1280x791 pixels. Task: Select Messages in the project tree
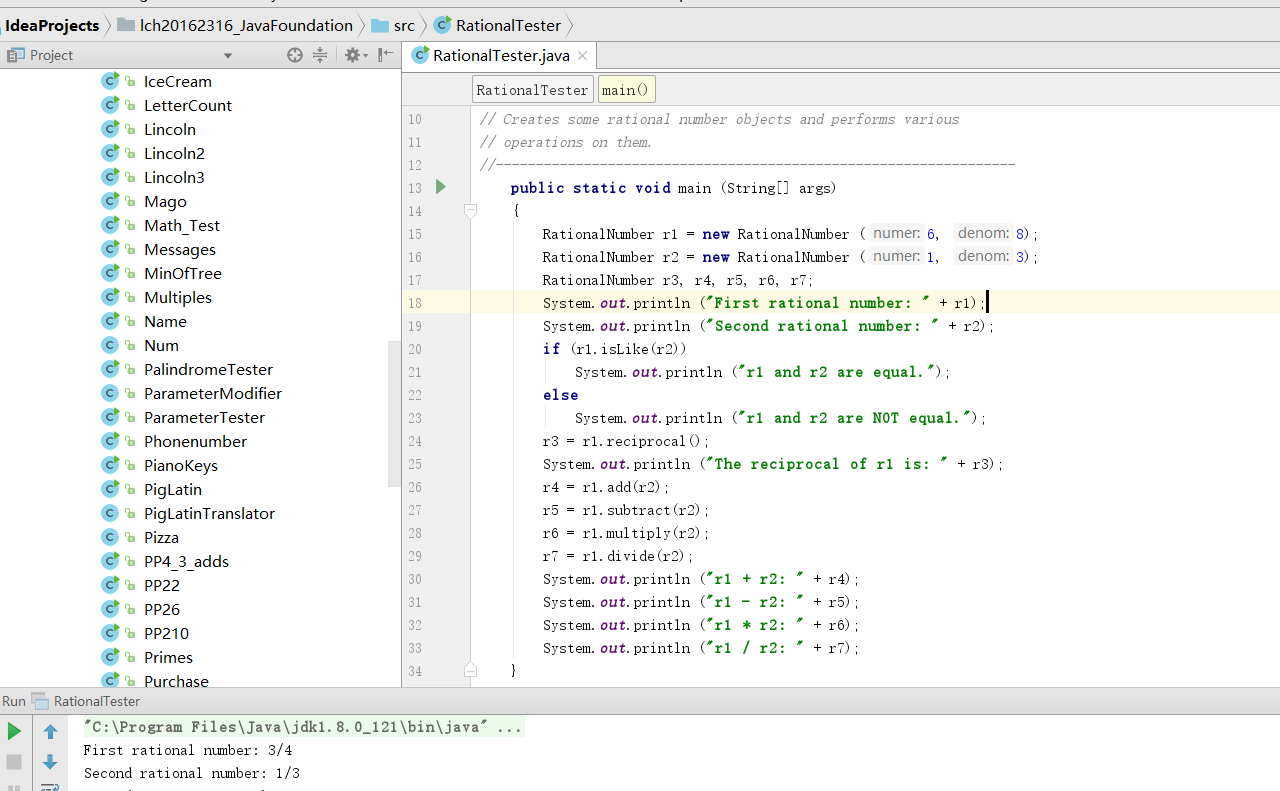[x=180, y=249]
